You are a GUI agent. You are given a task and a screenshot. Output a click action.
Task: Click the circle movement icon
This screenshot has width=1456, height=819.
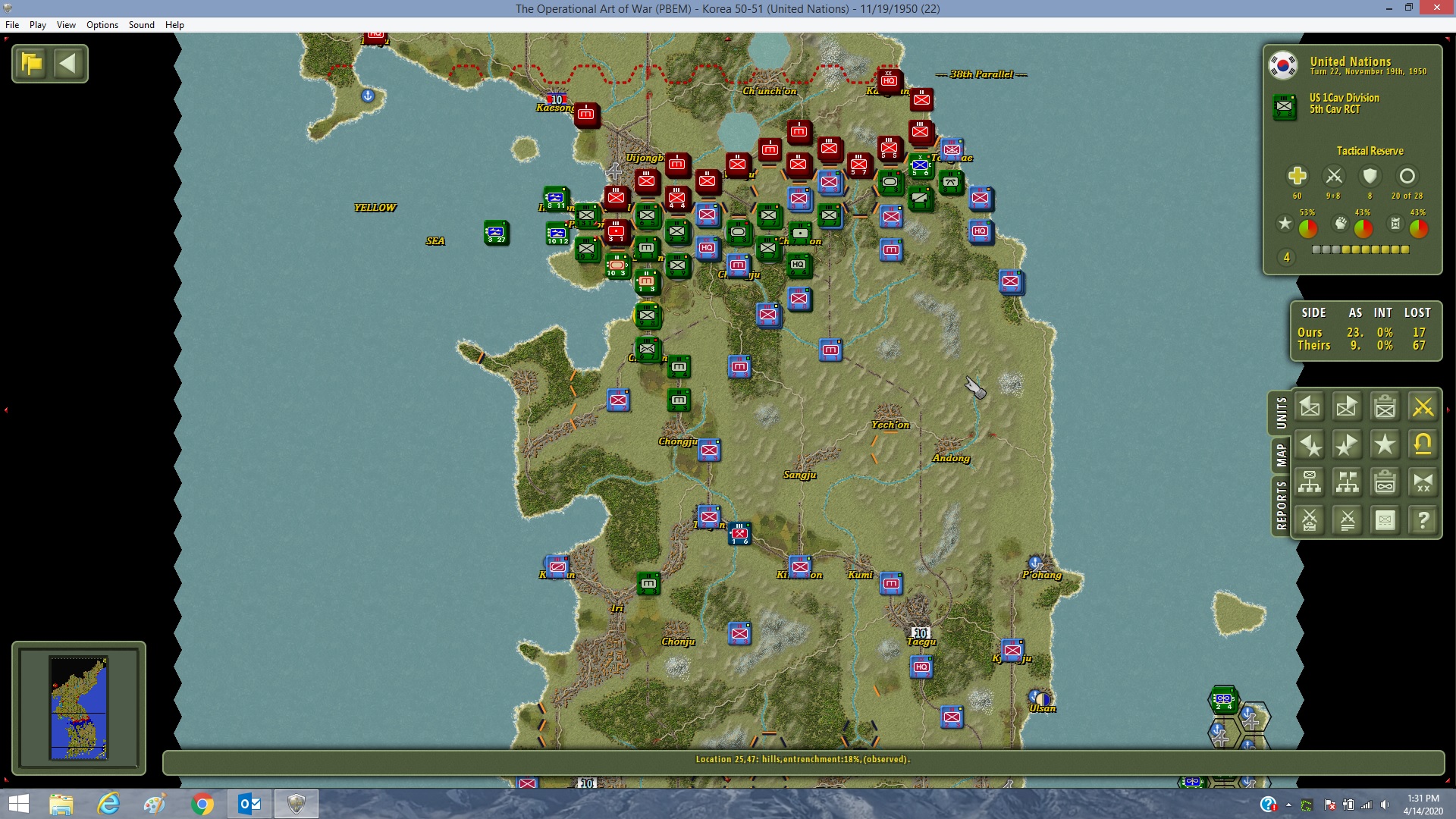(1407, 176)
